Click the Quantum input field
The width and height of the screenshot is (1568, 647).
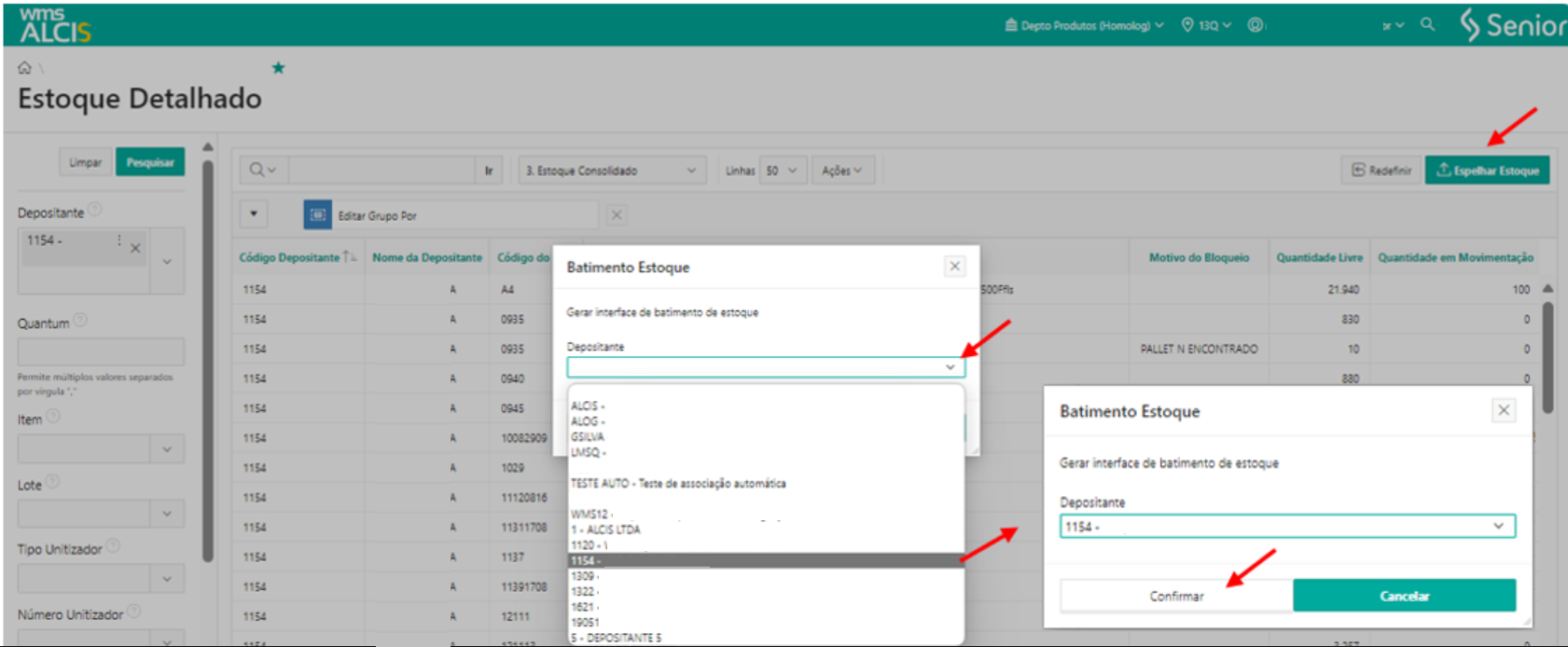point(101,351)
